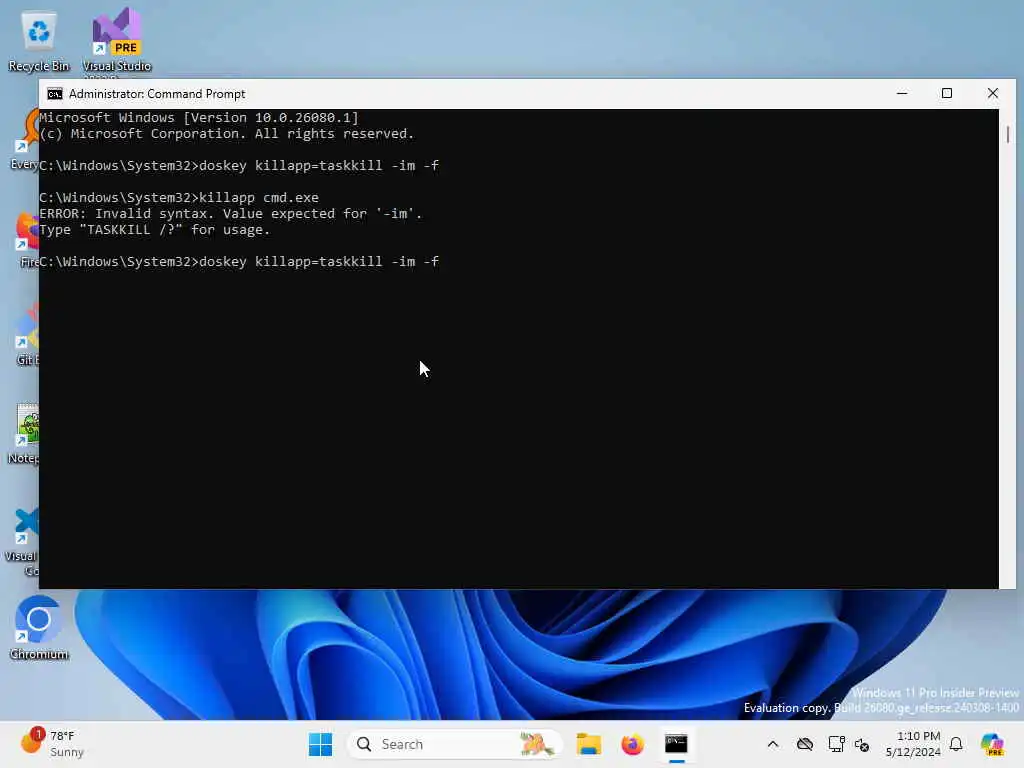Show hidden system tray icons
Viewport: 1024px width, 768px height.
[x=773, y=744]
